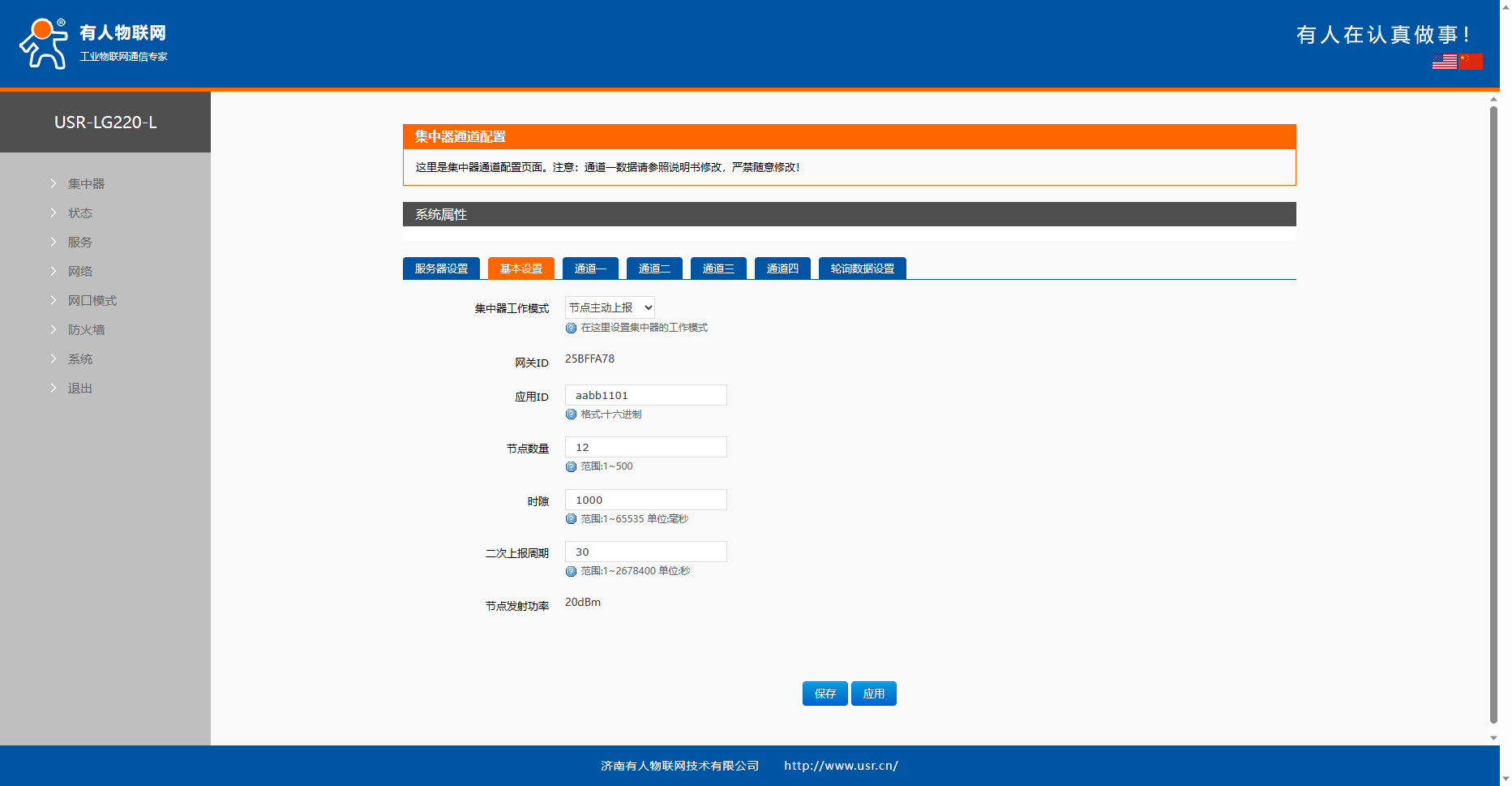
Task: Click the 应用 button
Action: (874, 694)
